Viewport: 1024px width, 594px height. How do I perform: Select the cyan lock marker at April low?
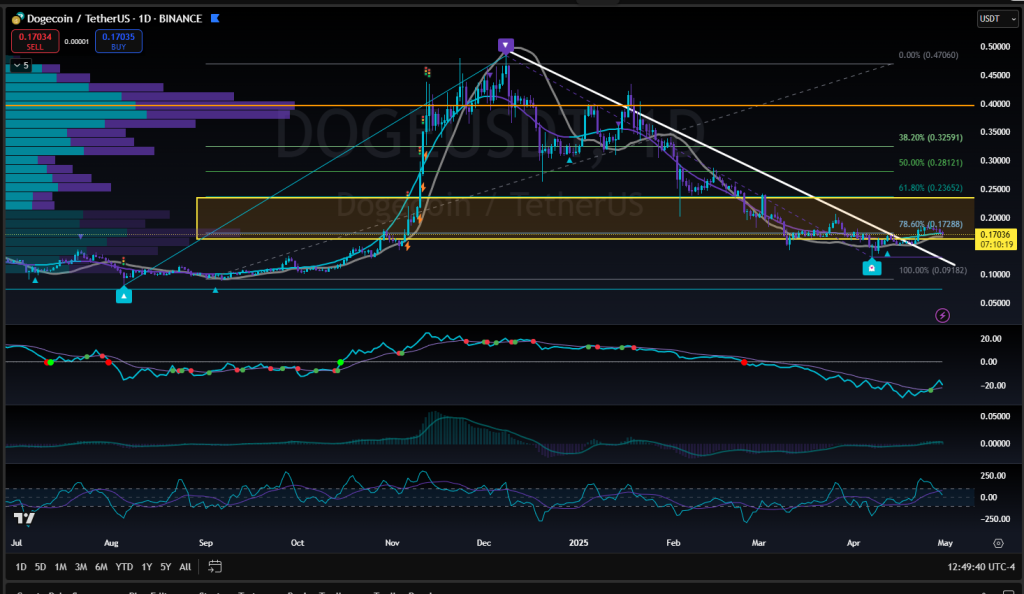[x=872, y=268]
